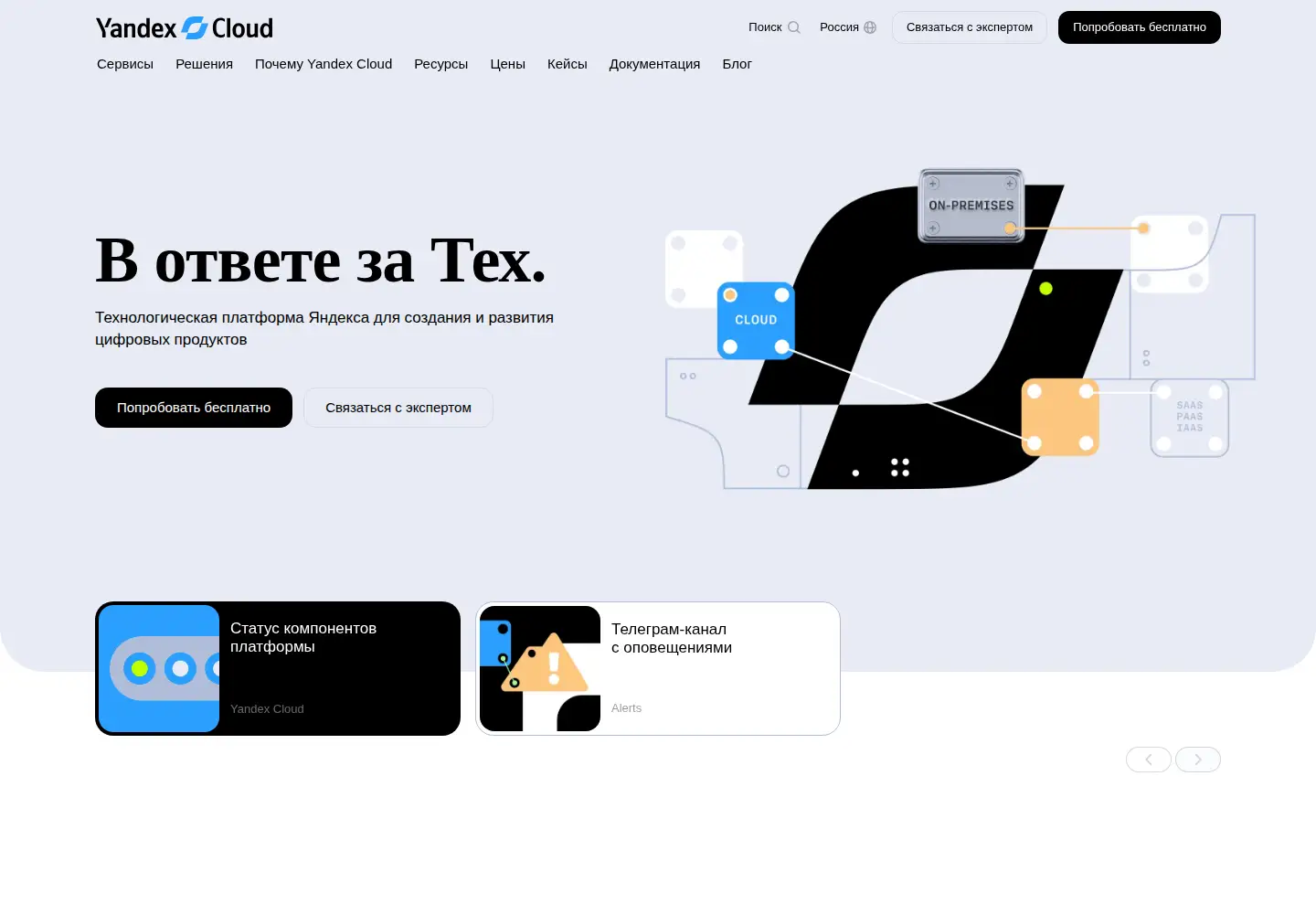
Task: Click hero Связаться с экспертом button
Action: (398, 408)
